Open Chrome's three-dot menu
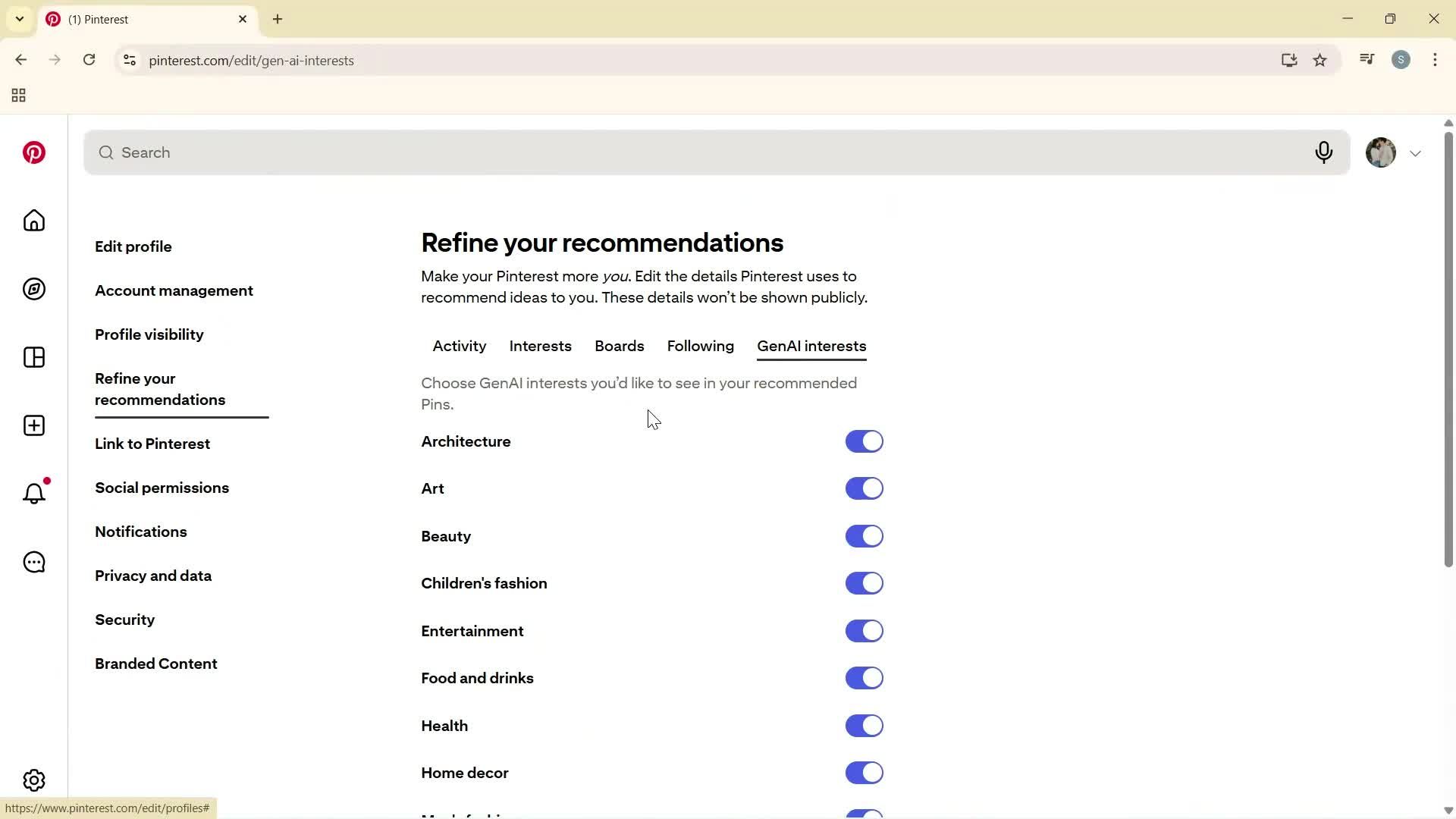Viewport: 1456px width, 819px height. [x=1436, y=60]
